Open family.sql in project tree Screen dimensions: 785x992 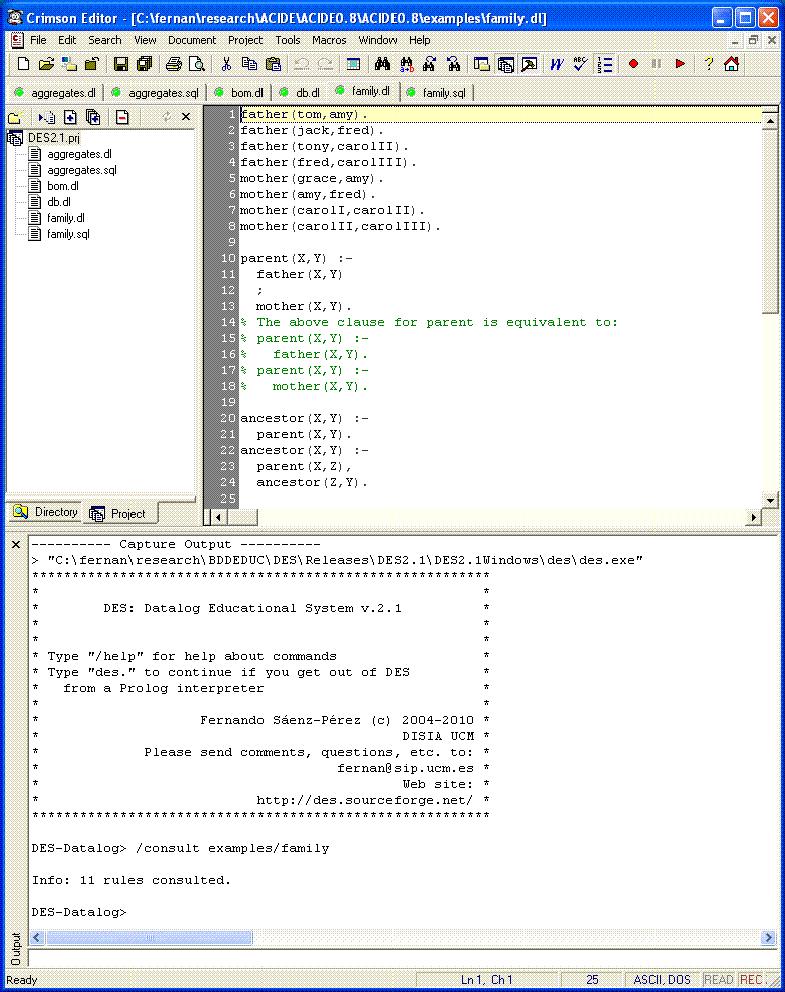pos(68,234)
